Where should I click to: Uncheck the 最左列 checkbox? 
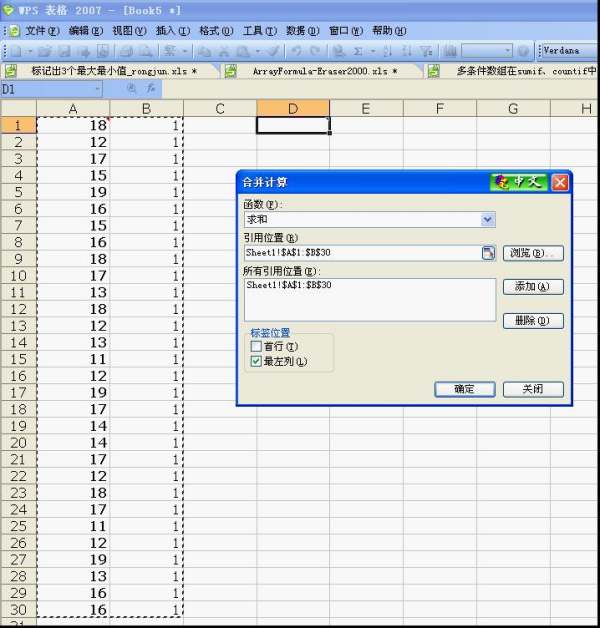257,361
